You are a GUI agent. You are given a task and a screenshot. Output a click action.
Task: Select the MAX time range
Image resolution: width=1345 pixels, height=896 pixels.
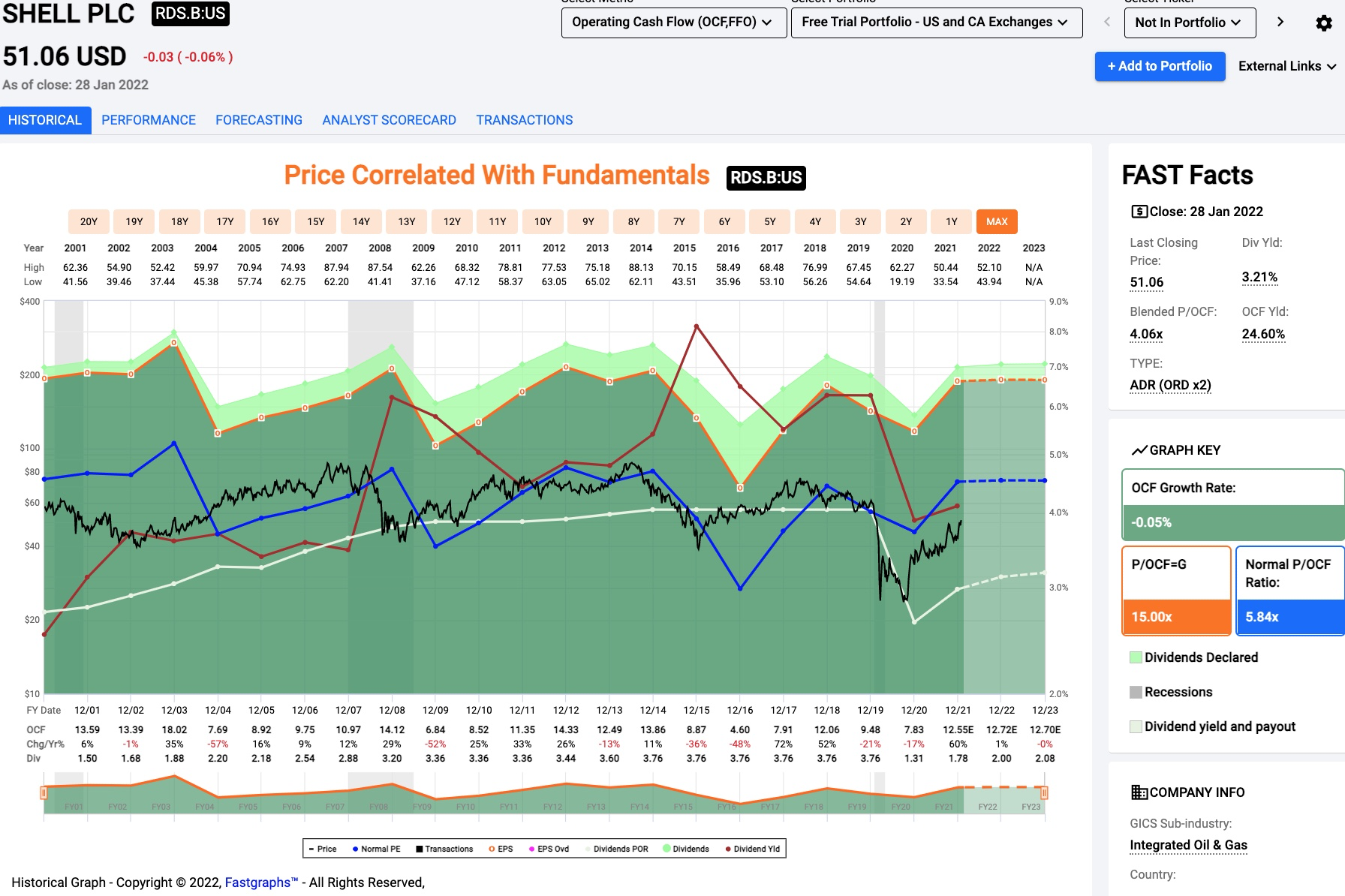[x=997, y=221]
